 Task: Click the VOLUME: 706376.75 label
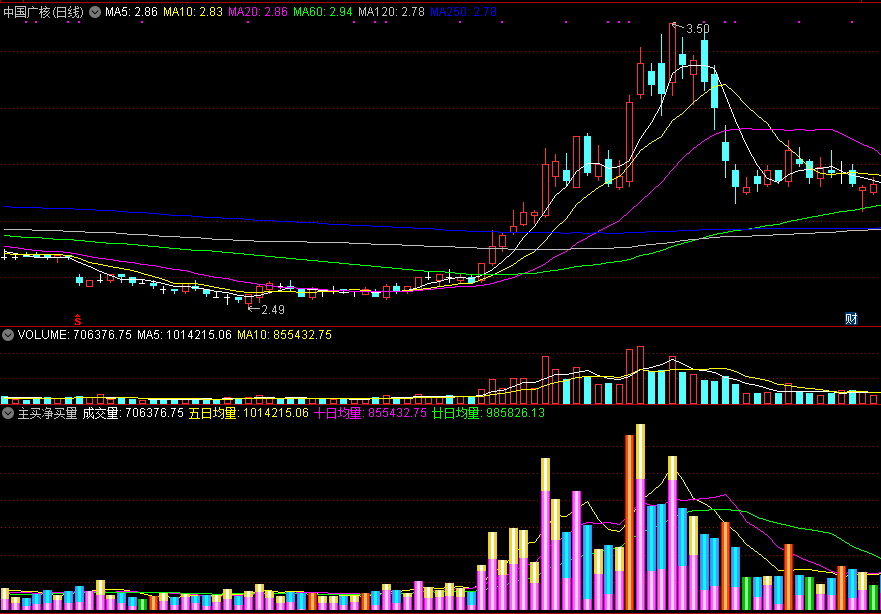75,335
